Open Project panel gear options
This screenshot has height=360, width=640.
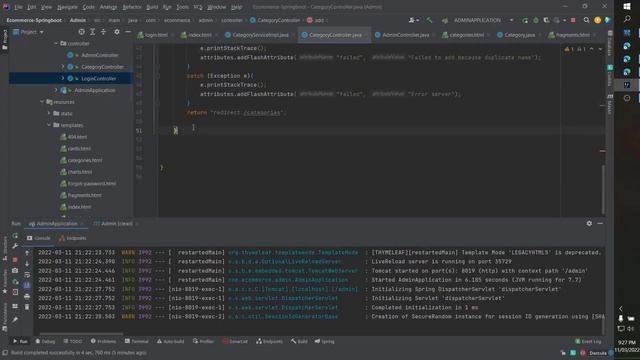tap(117, 32)
